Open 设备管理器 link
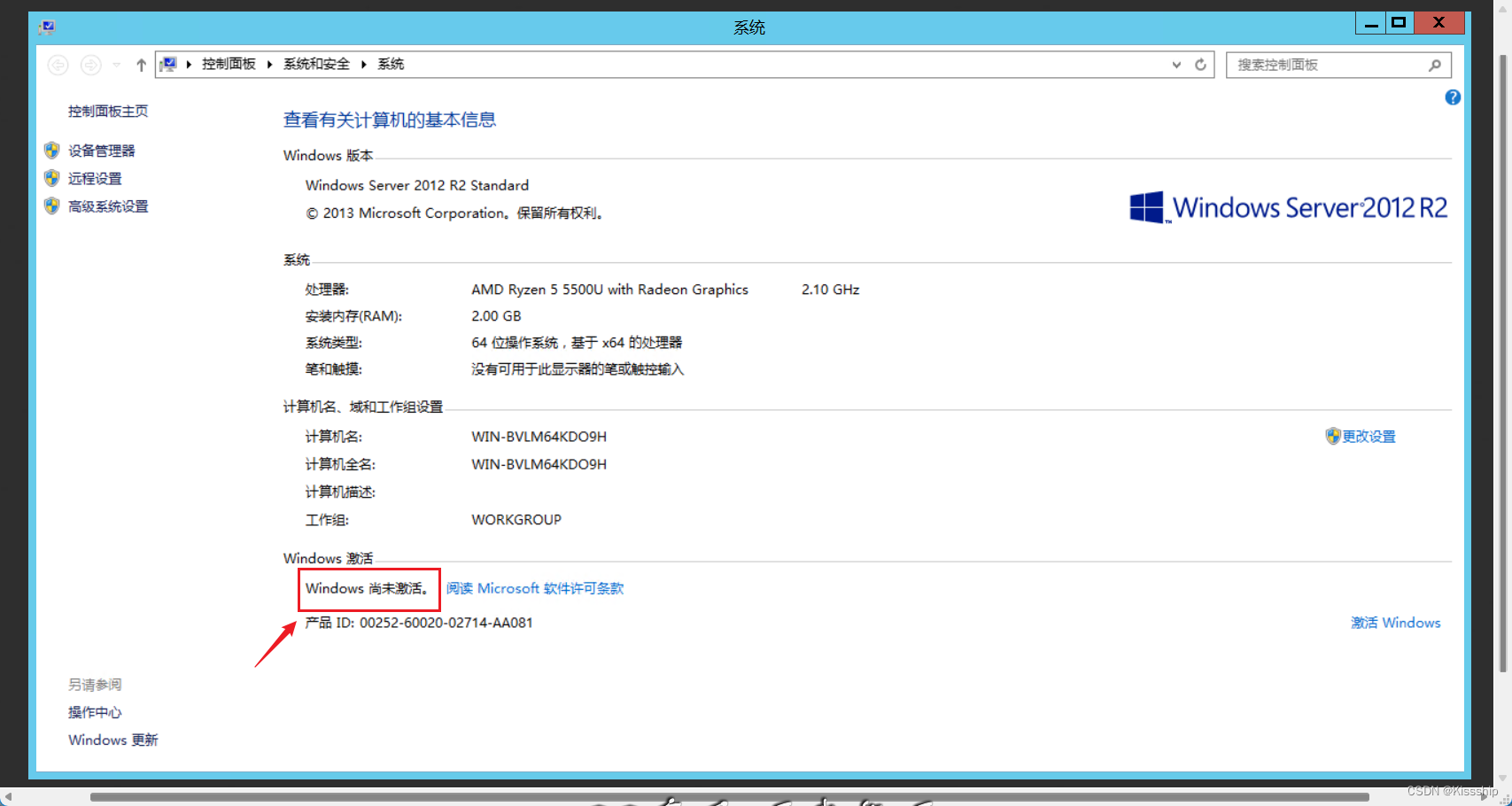This screenshot has width=1512, height=806. coord(102,151)
